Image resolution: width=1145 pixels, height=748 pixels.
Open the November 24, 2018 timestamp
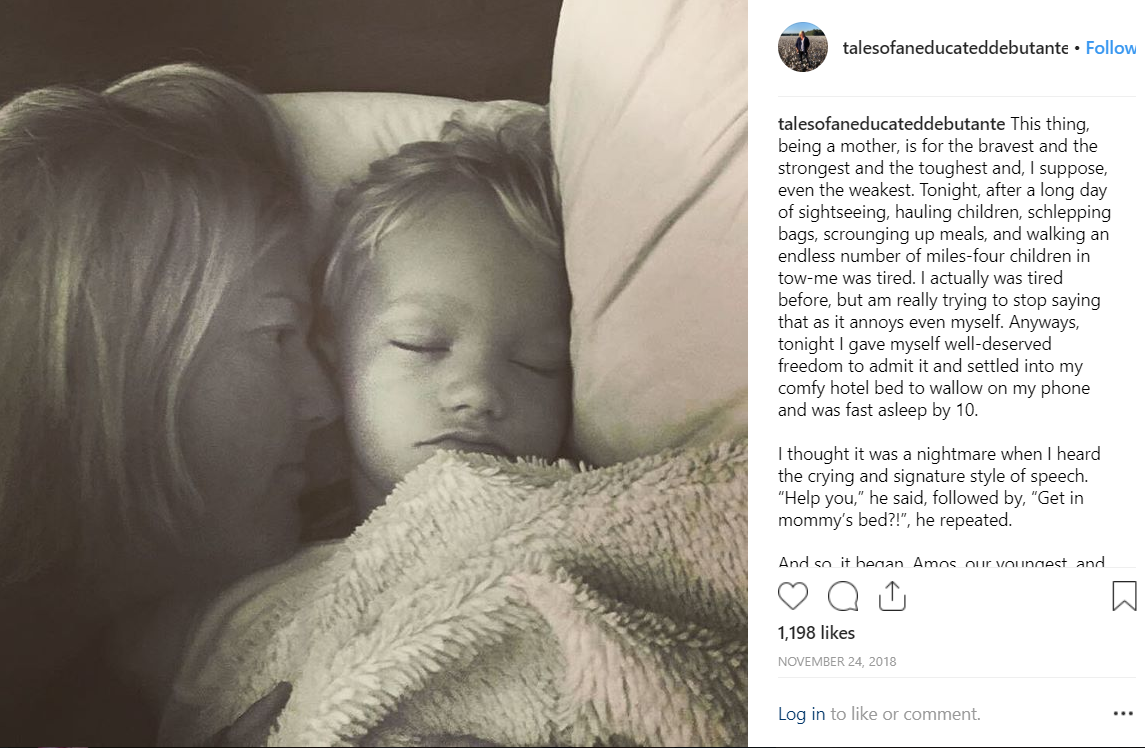(837, 662)
